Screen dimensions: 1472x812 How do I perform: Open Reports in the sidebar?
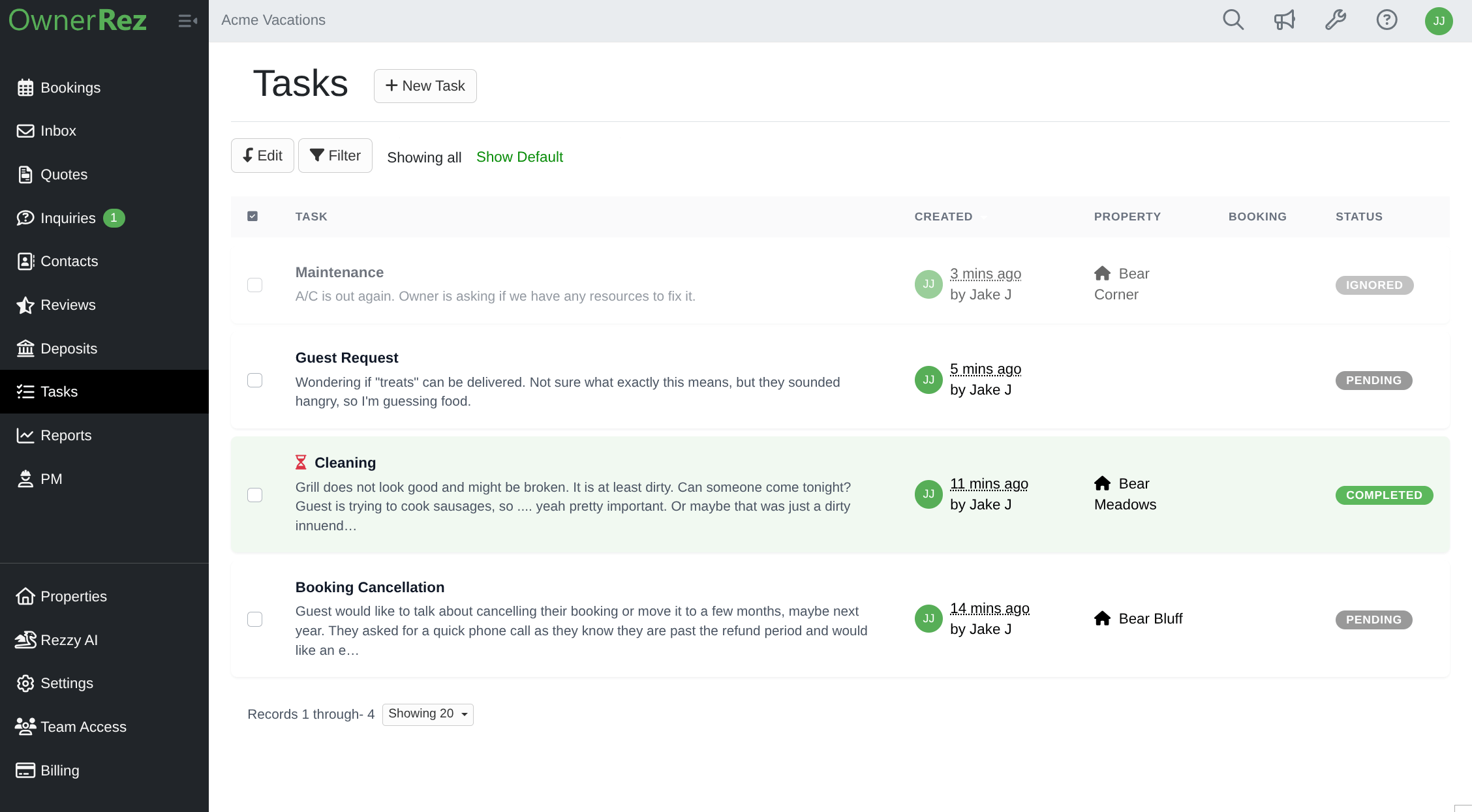tap(104, 435)
